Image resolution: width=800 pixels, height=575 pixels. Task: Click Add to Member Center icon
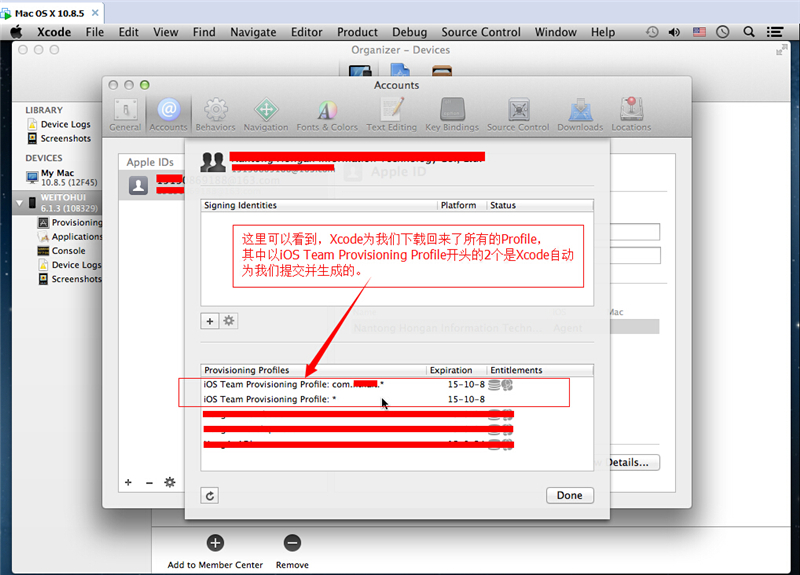click(215, 543)
